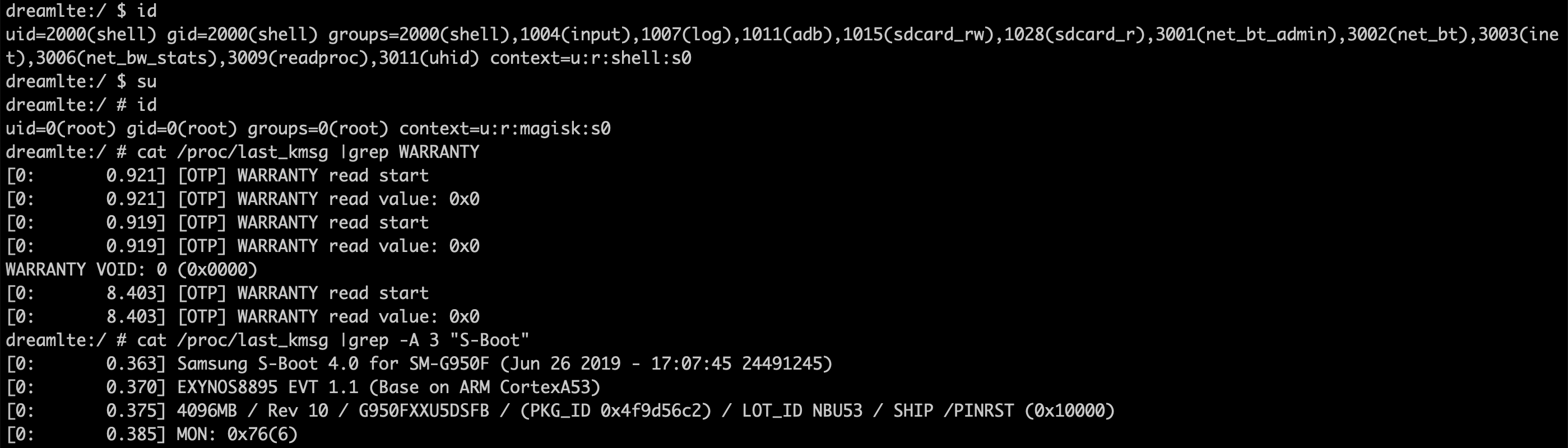Click the "WARRANTY VOID: 0 (0x0000)" line
Screen dimensions: 1568x448
tap(132, 269)
